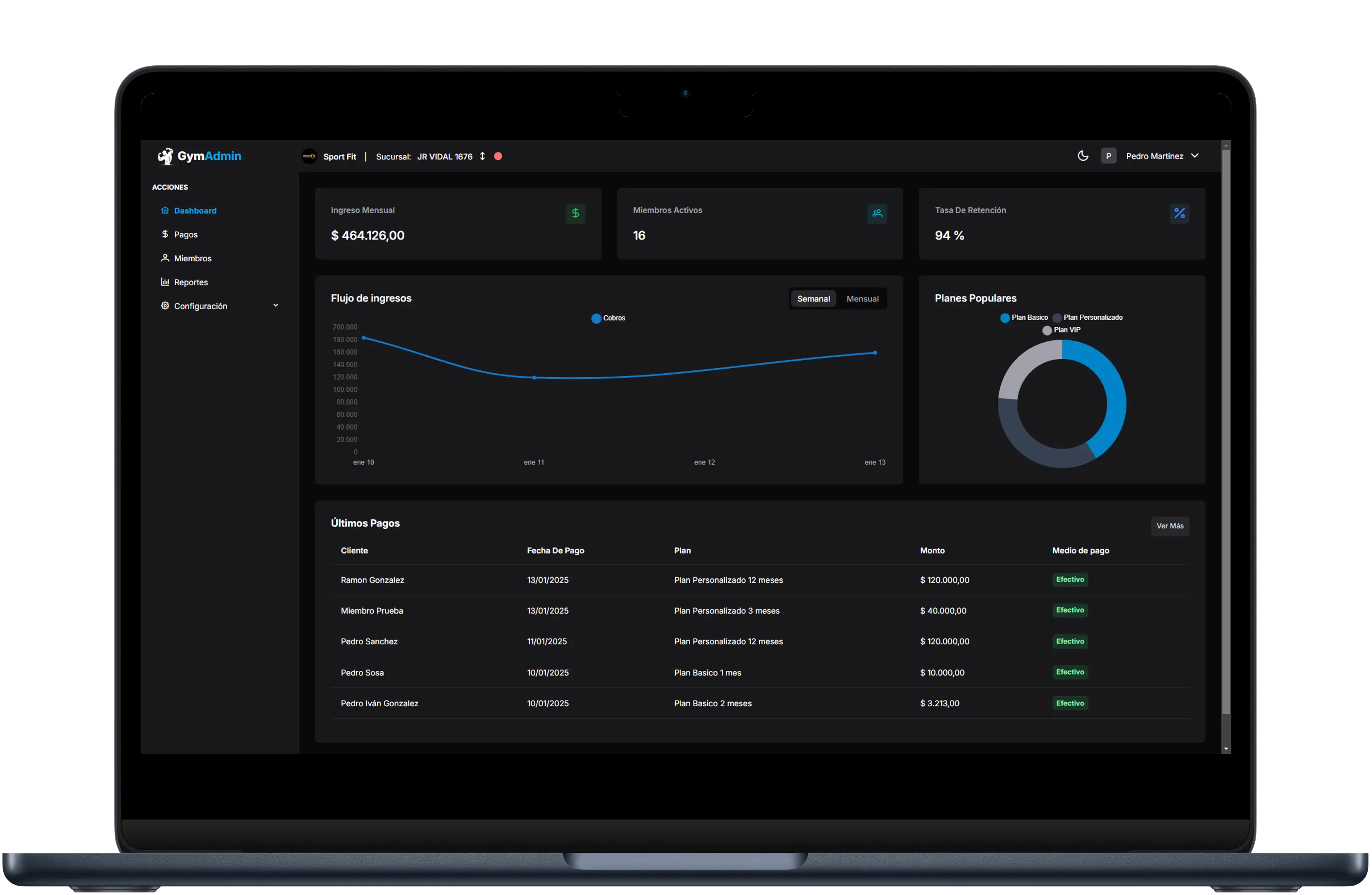This screenshot has width=1372, height=895.
Task: Expand the Configuración menu chevron
Action: [276, 306]
